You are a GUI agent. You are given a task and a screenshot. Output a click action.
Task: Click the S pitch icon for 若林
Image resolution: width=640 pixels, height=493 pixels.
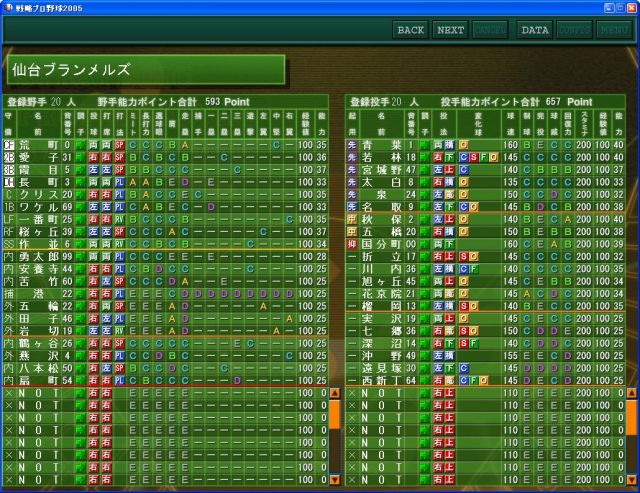pyautogui.click(x=473, y=158)
